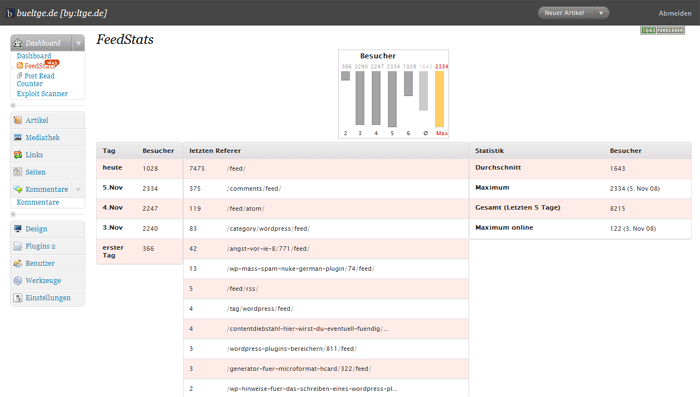Collapse the Kommentare menu arrow
Screen dimensions: 700x397
[78, 189]
